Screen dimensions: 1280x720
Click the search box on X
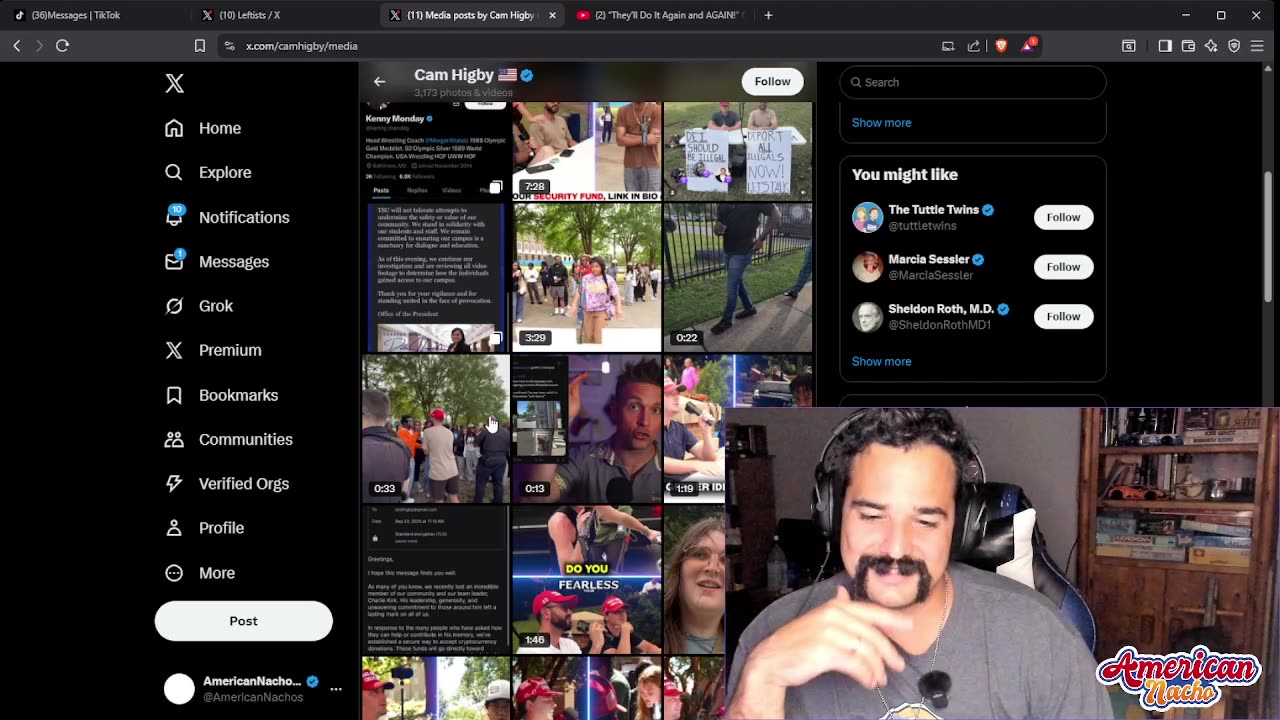pyautogui.click(x=973, y=82)
